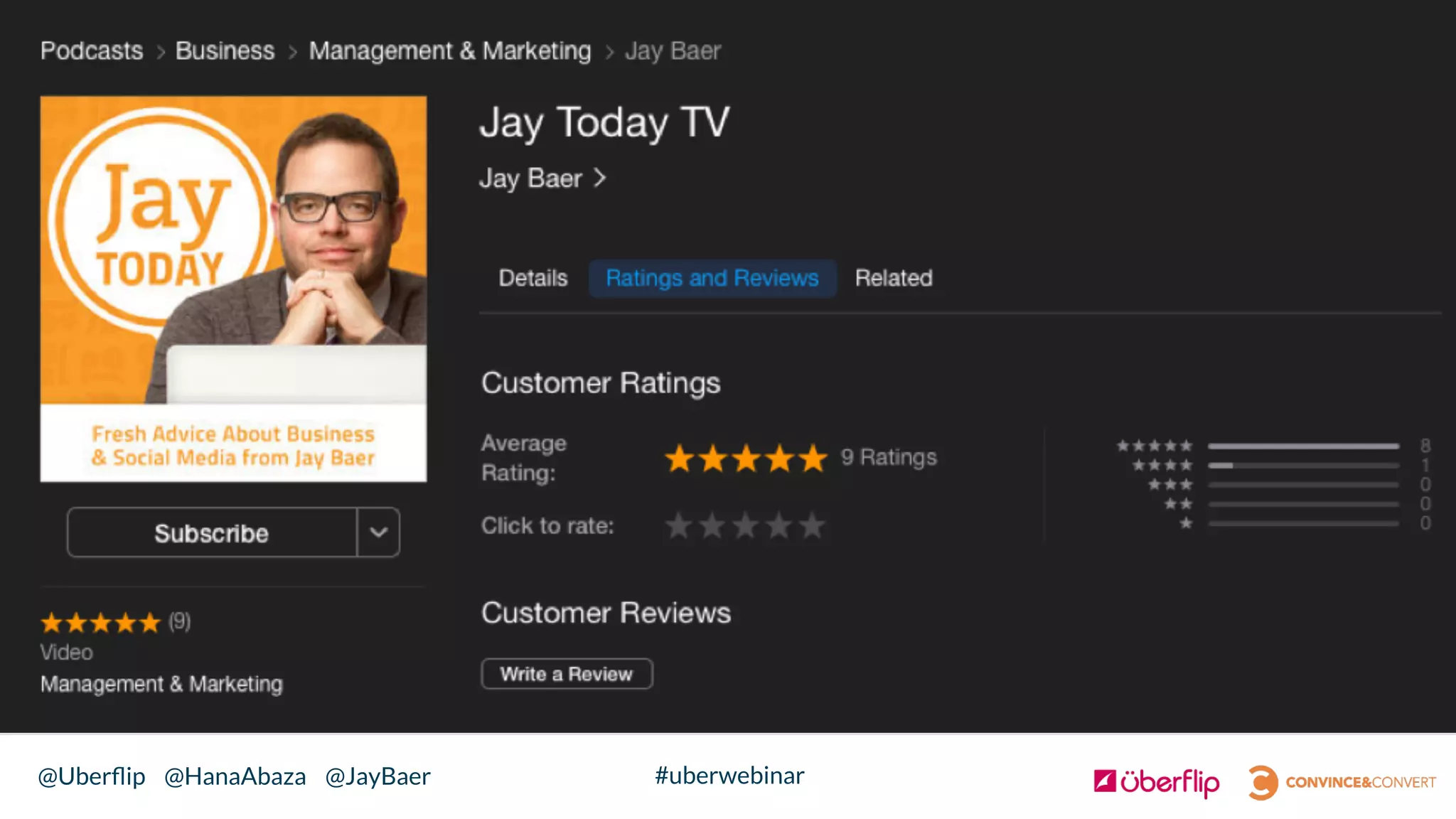Click the three-star histogram bar

pyautogui.click(x=1304, y=485)
